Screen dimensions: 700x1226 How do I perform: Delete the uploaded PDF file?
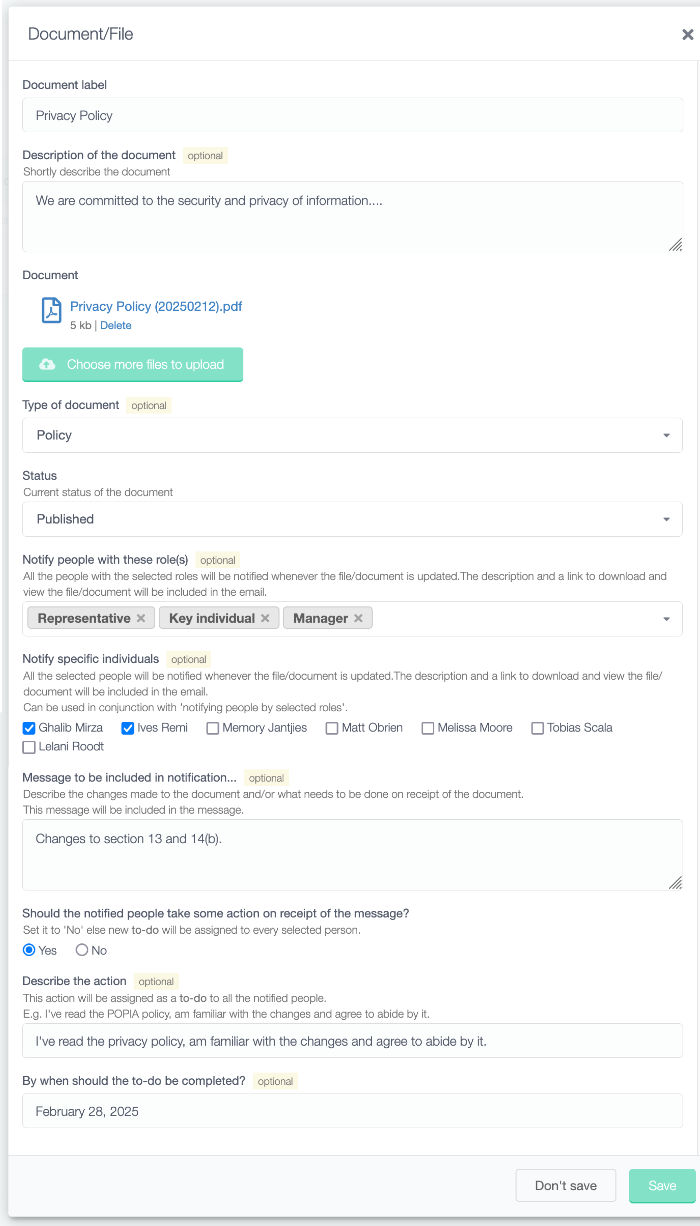(116, 326)
